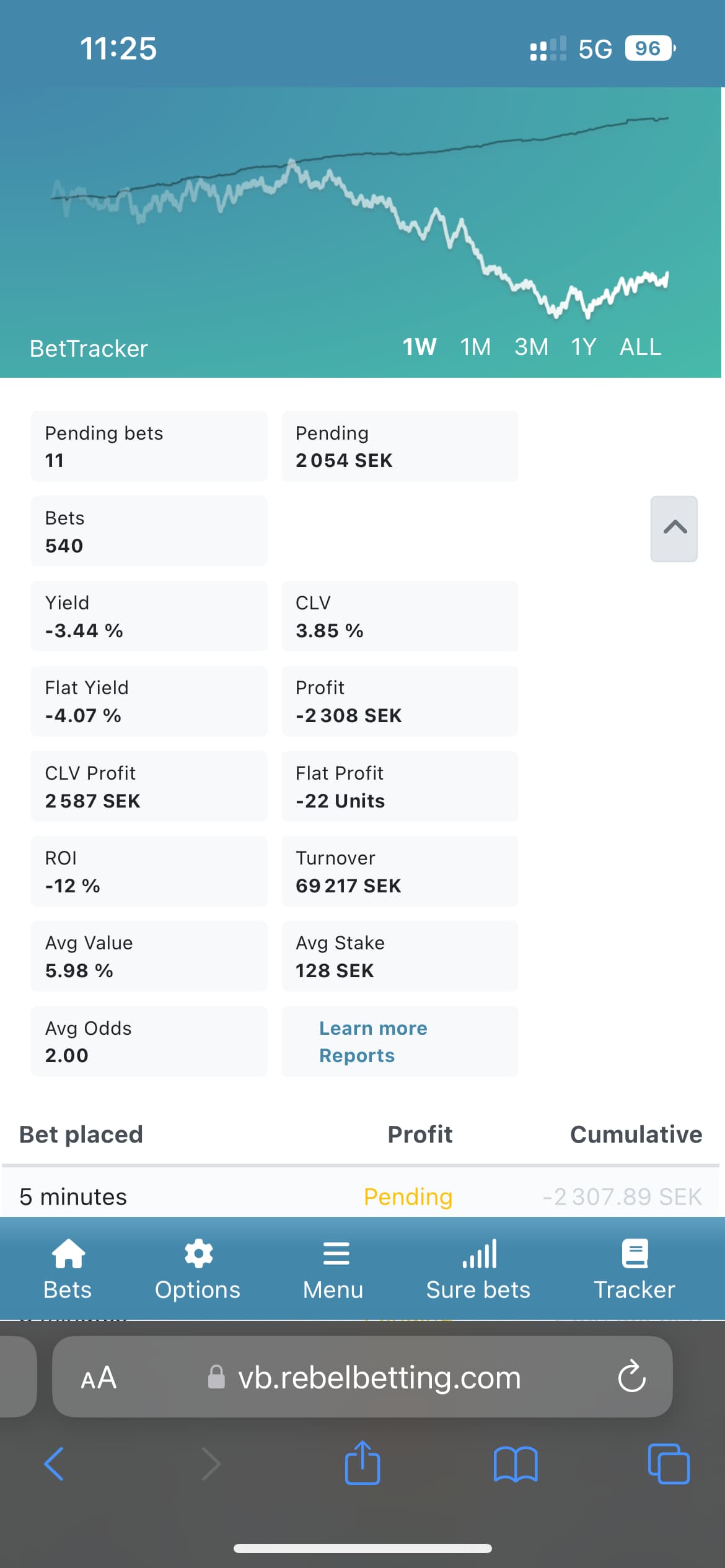Go back with the Safari back arrow
This screenshot has width=725, height=1568.
click(55, 1464)
